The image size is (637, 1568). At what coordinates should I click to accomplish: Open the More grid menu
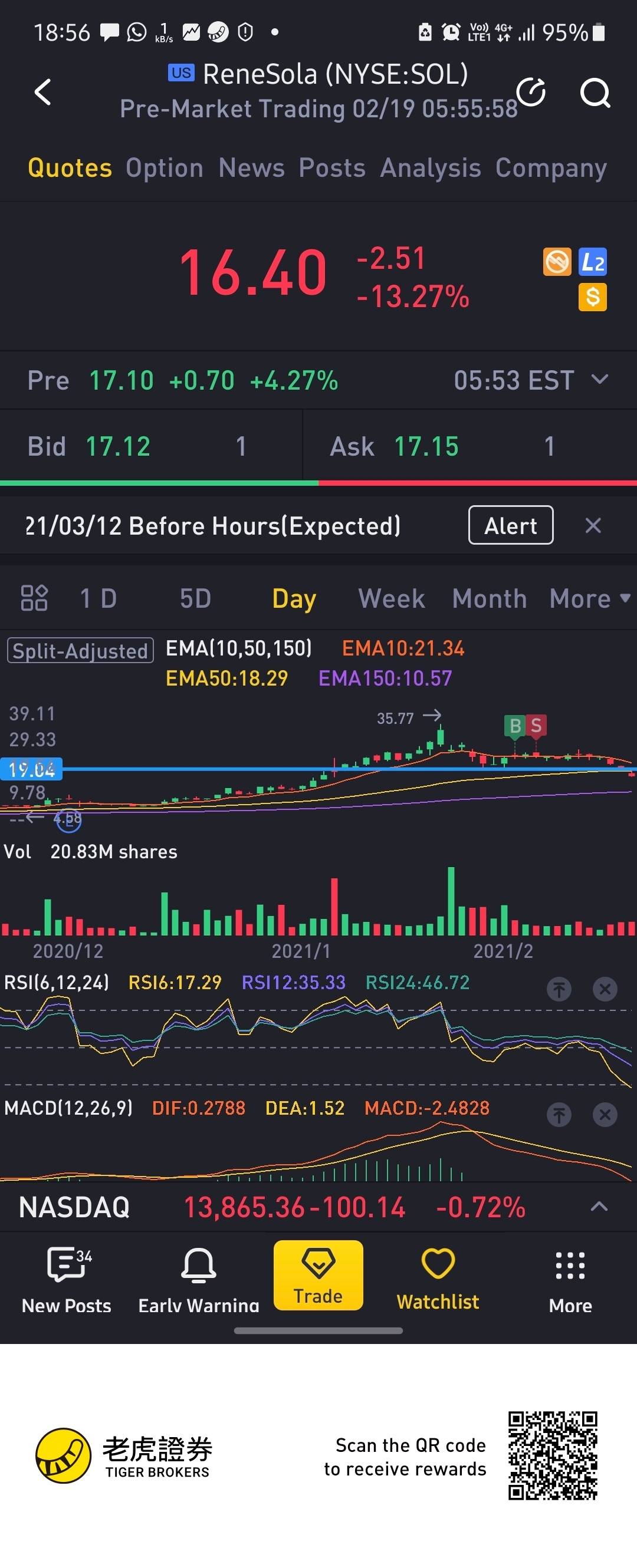(570, 1280)
